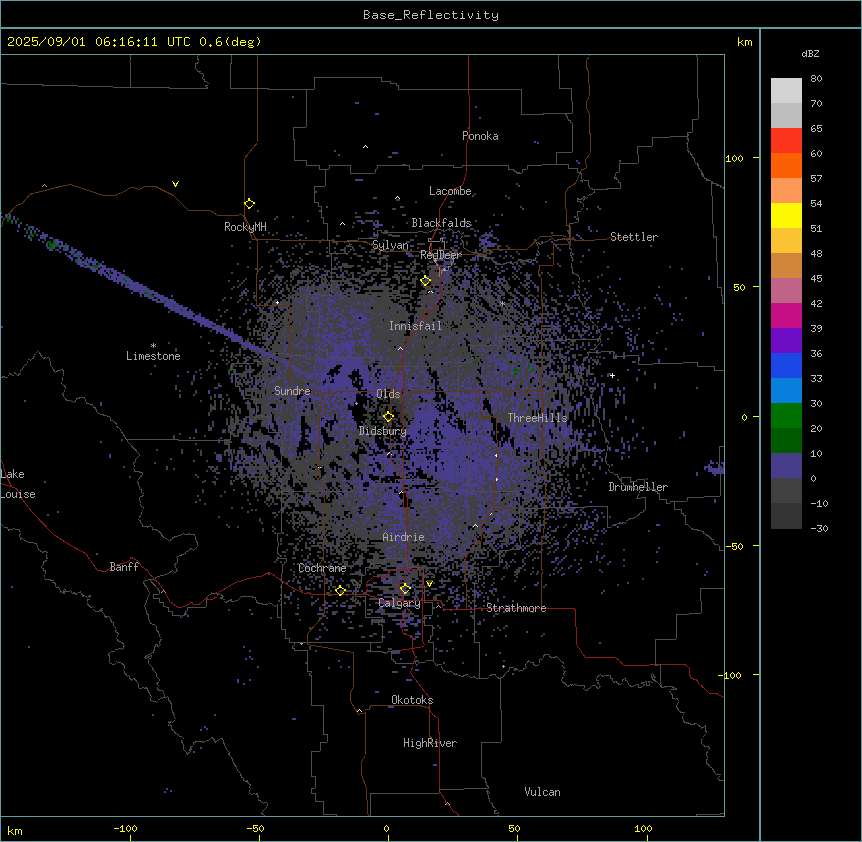The image size is (862, 842).
Task: Click the Limestone label
Action: pos(153,356)
